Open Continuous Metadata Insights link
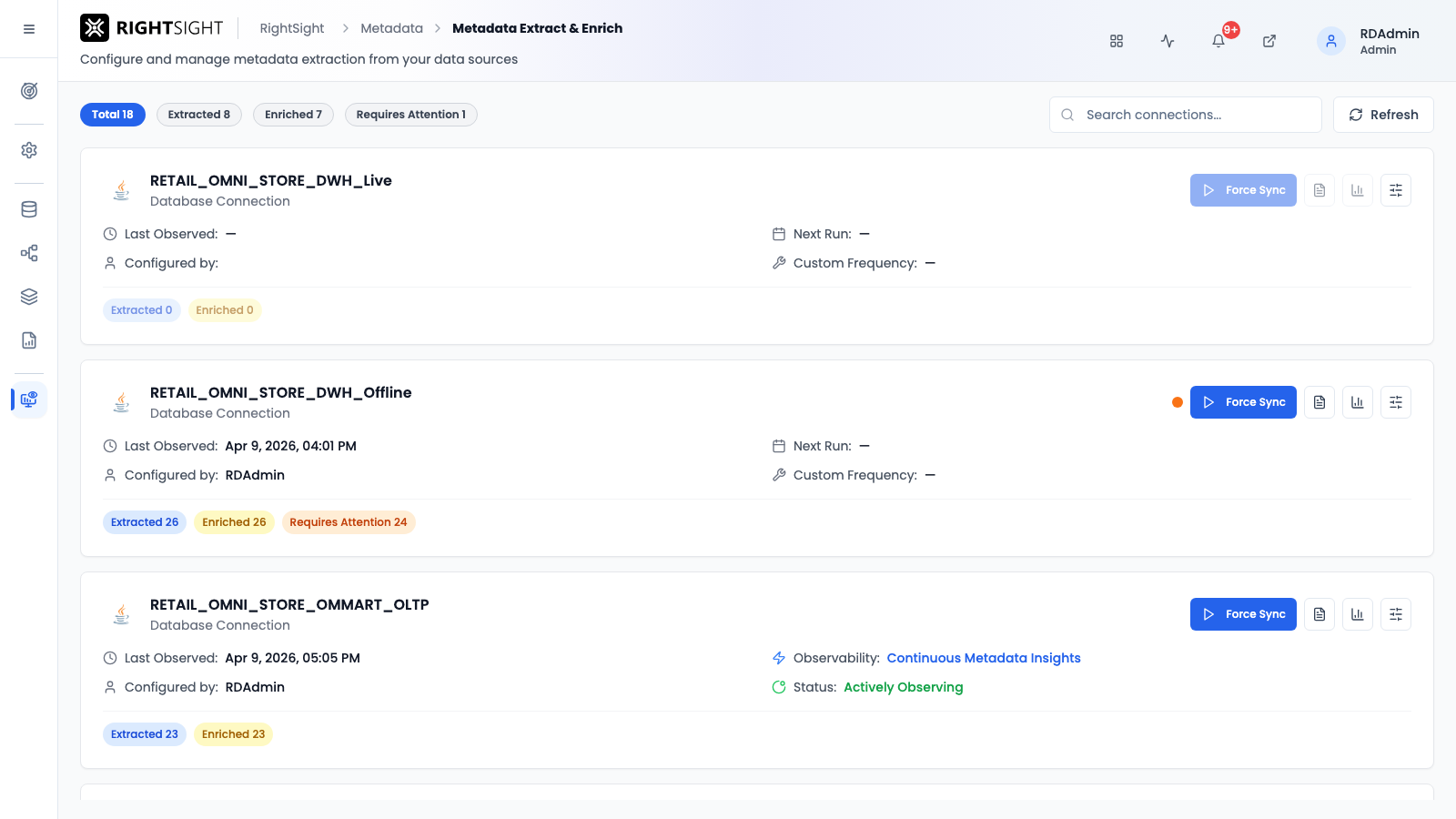Image resolution: width=1456 pixels, height=819 pixels. coord(984,658)
